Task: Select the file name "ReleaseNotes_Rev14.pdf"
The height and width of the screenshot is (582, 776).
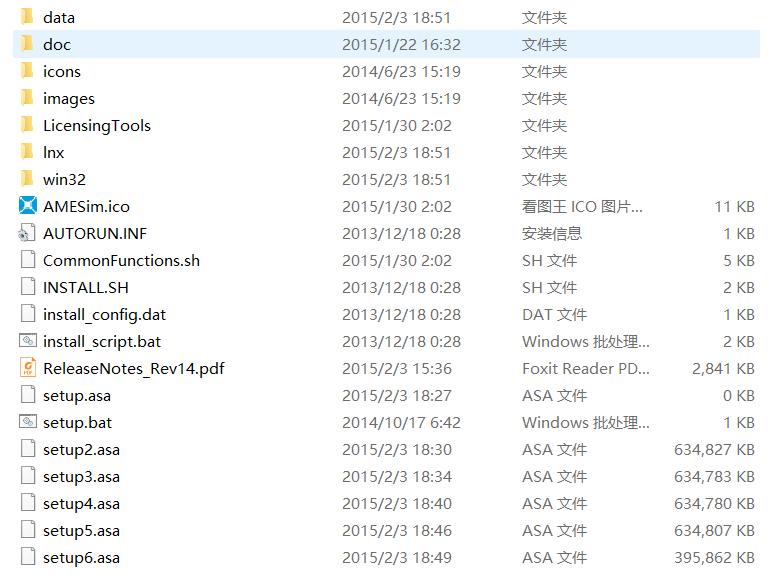Action: 134,369
